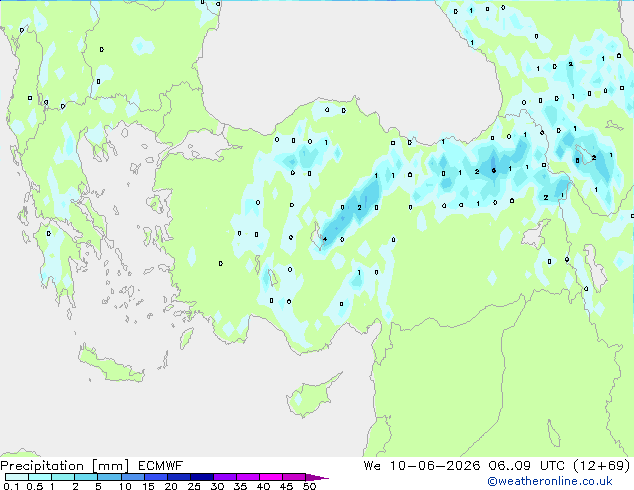Click the 1–2 mm legend color swatch
This screenshot has height=490, width=634.
point(63,477)
